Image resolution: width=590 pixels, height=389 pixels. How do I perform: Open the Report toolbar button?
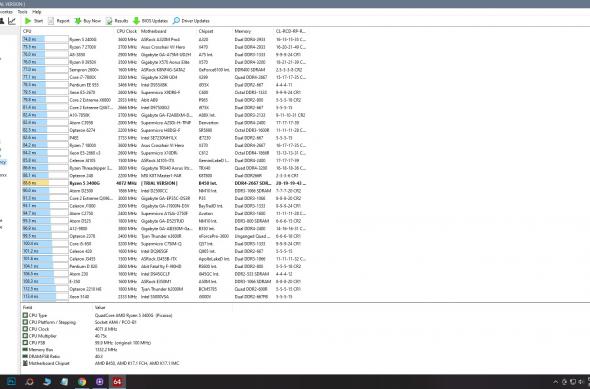[x=59, y=21]
